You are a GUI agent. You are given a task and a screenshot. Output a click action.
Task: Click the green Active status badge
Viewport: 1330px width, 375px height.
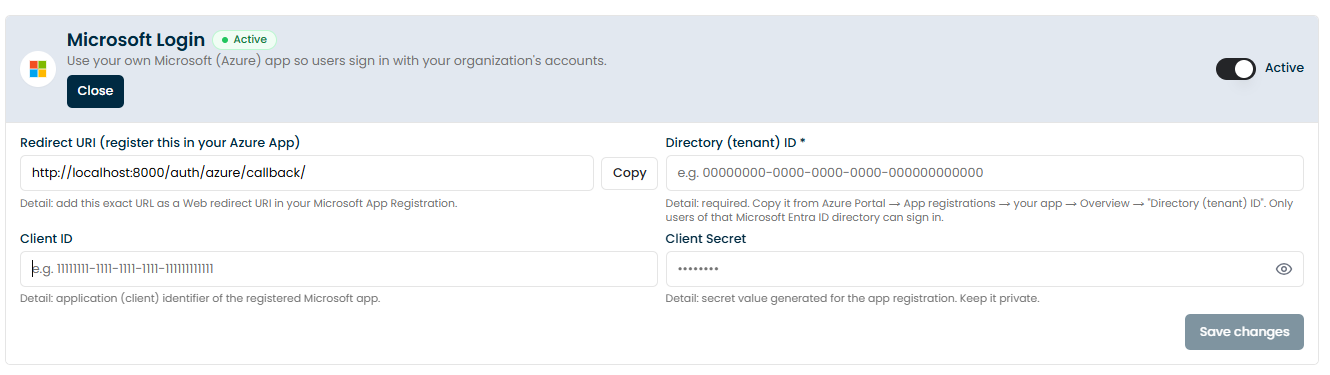[x=244, y=40]
